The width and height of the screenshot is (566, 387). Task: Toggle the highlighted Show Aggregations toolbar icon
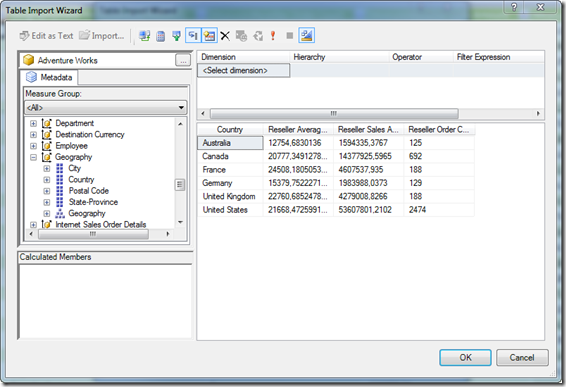pos(209,35)
